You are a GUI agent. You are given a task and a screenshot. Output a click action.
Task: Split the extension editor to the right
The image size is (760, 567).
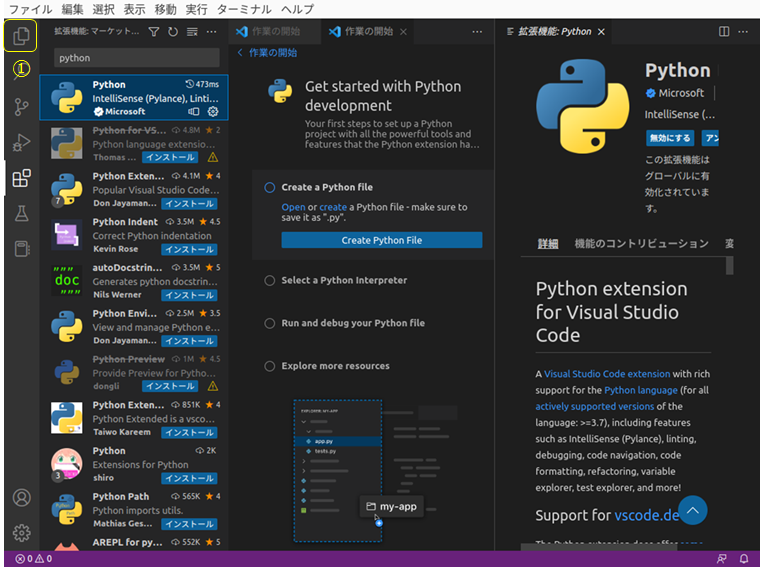tap(724, 32)
